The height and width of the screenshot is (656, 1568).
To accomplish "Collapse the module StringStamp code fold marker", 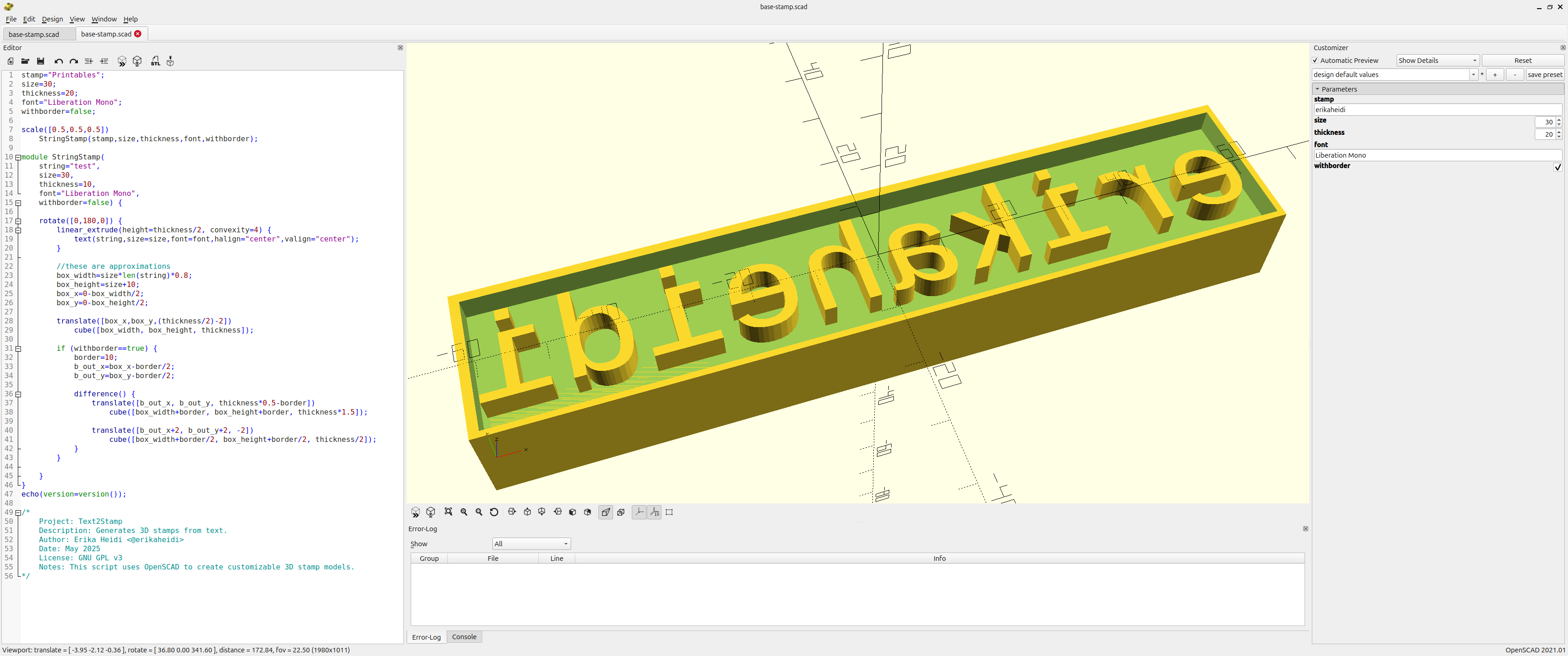I will click(x=18, y=157).
